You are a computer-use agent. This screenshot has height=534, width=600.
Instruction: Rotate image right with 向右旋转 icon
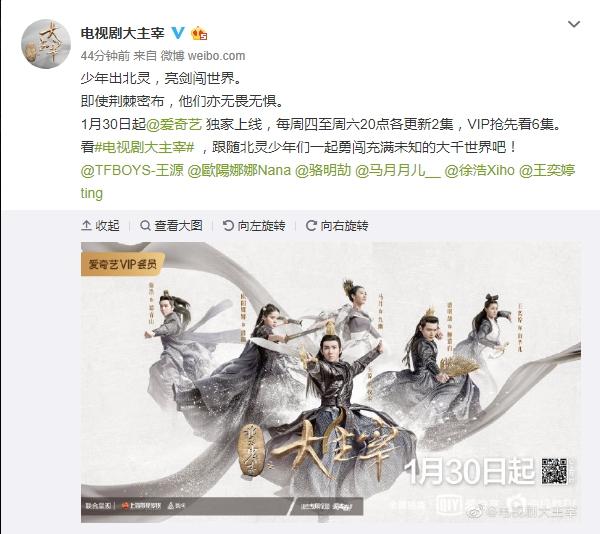tap(311, 226)
